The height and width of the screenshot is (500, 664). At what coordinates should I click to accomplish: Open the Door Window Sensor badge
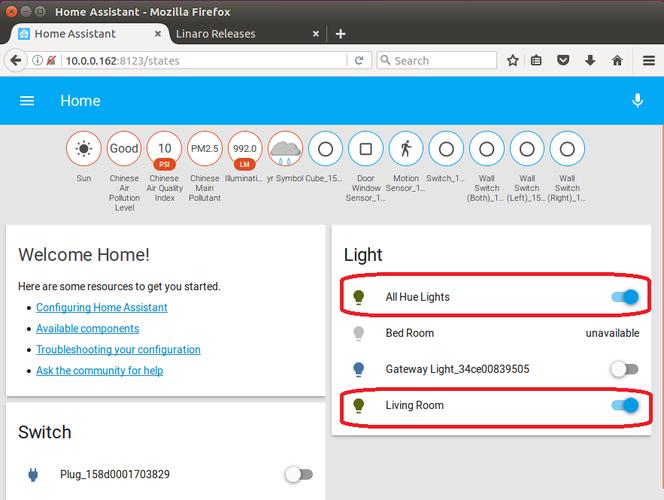coord(366,149)
